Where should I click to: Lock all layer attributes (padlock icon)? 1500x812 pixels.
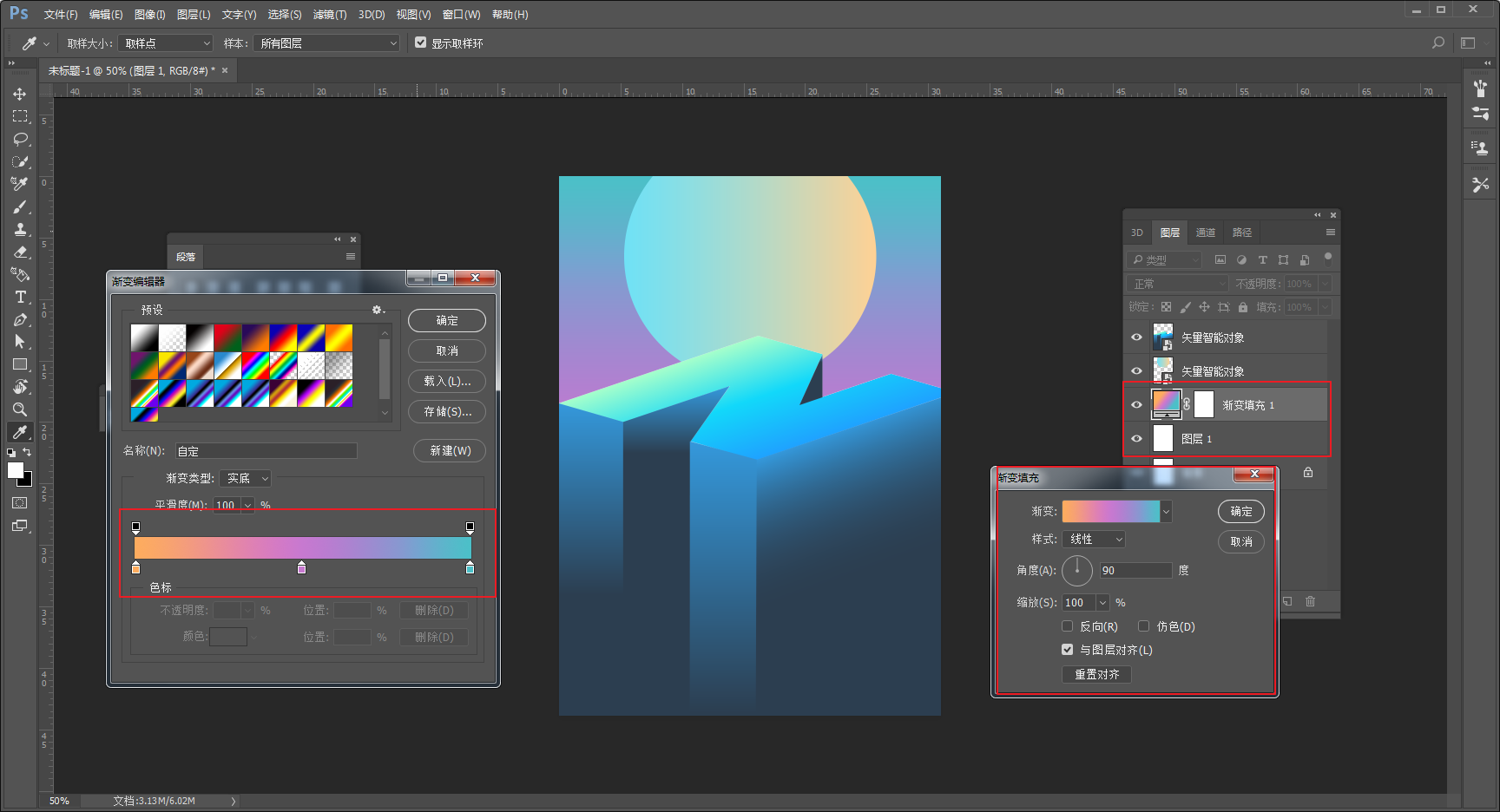pos(1243,307)
